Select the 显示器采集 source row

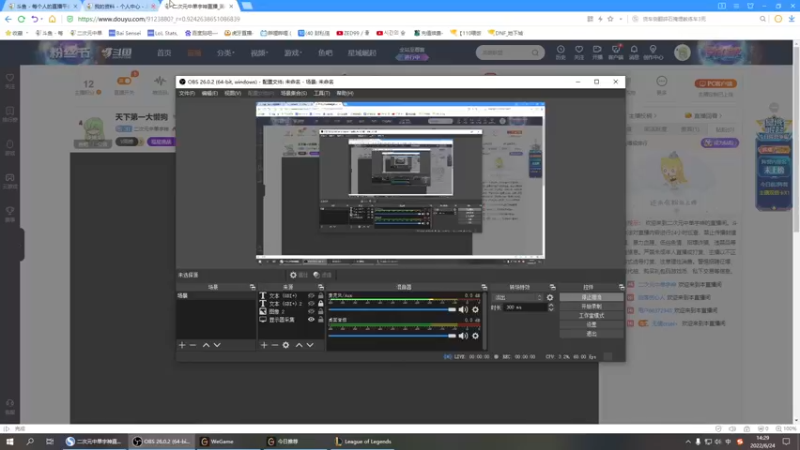pos(291,320)
